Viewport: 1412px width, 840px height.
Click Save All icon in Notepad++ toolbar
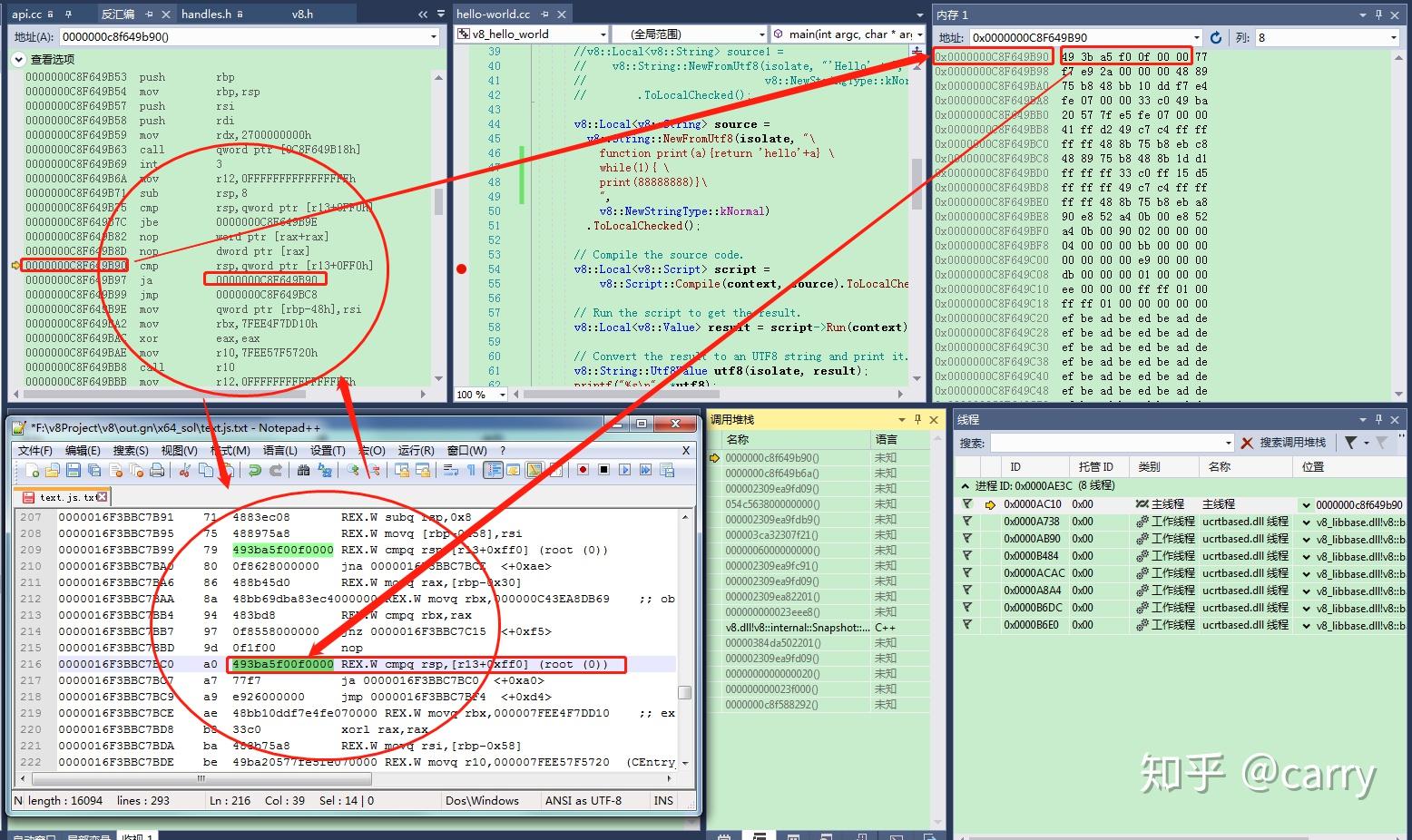click(93, 470)
